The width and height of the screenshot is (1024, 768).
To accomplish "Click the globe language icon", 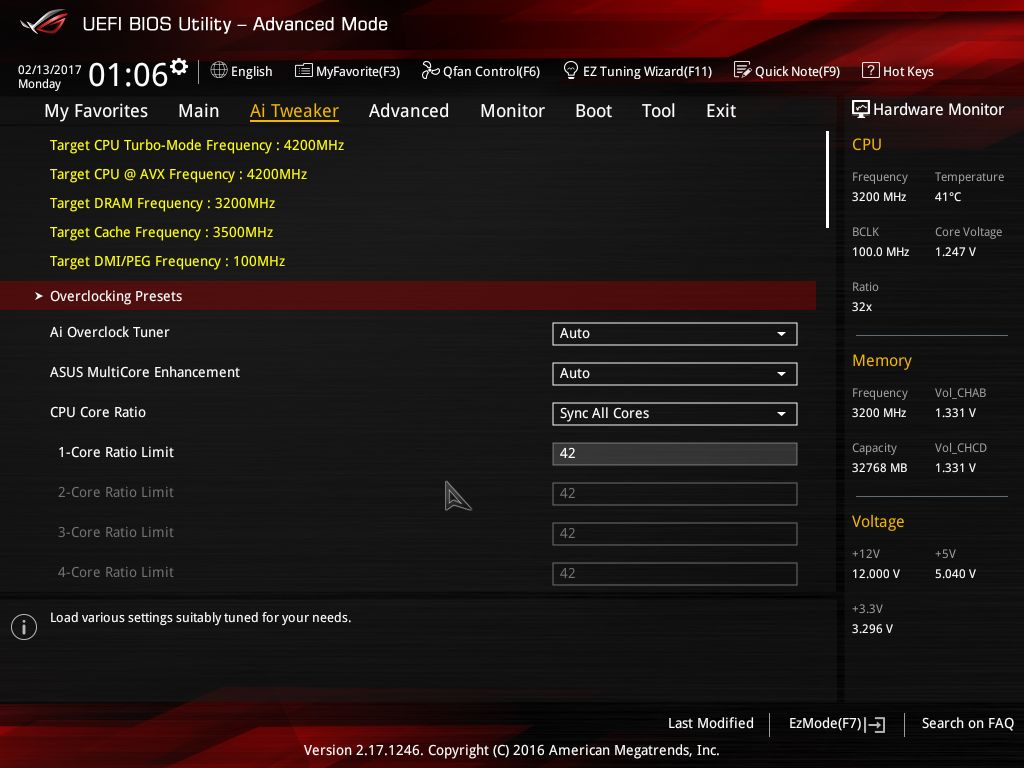I will click(x=219, y=70).
